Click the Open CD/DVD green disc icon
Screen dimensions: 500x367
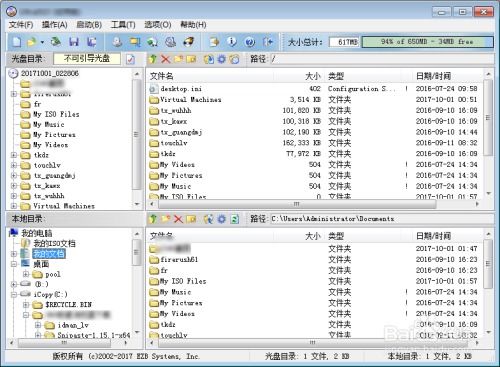(x=56, y=42)
